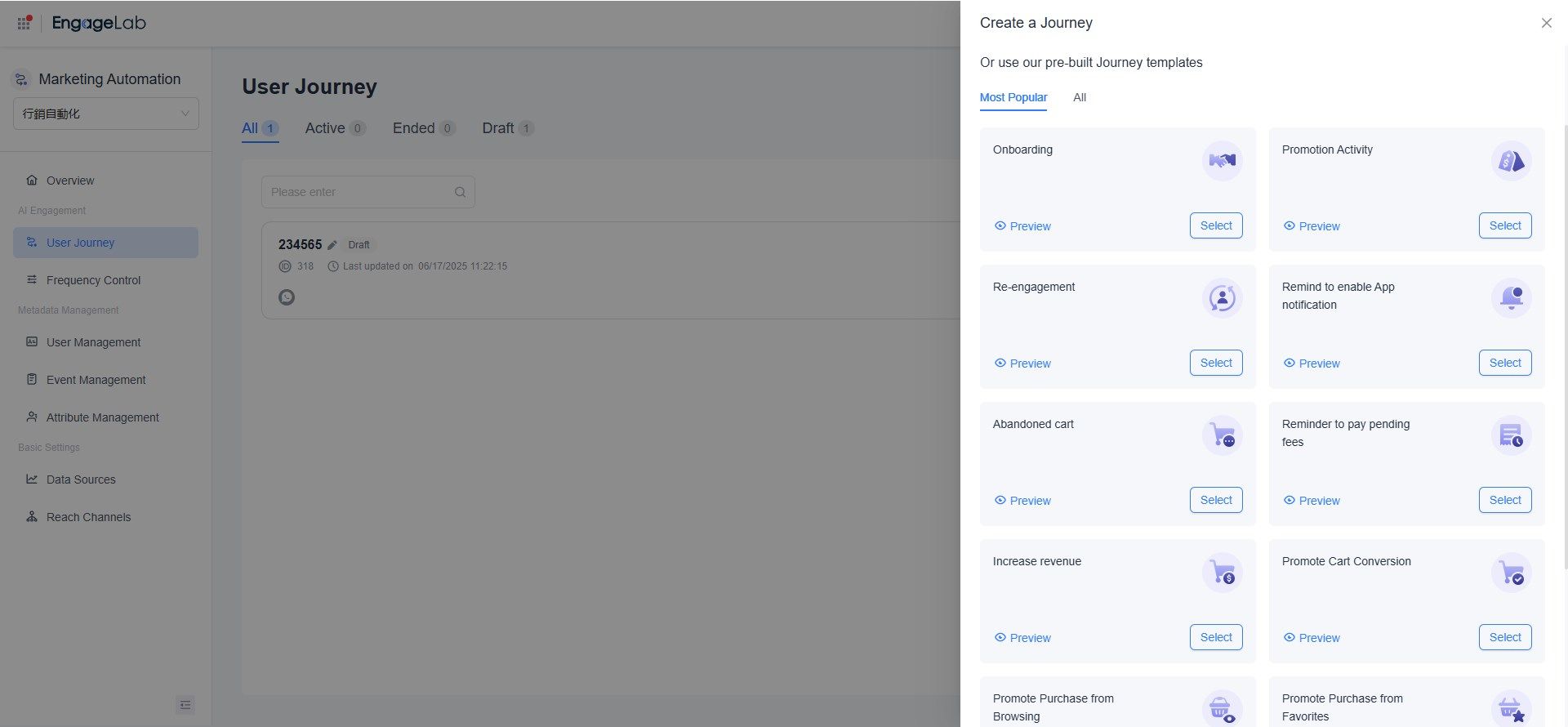The height and width of the screenshot is (727, 1568).
Task: Open Frequency Control in the sidebar
Action: point(105,280)
